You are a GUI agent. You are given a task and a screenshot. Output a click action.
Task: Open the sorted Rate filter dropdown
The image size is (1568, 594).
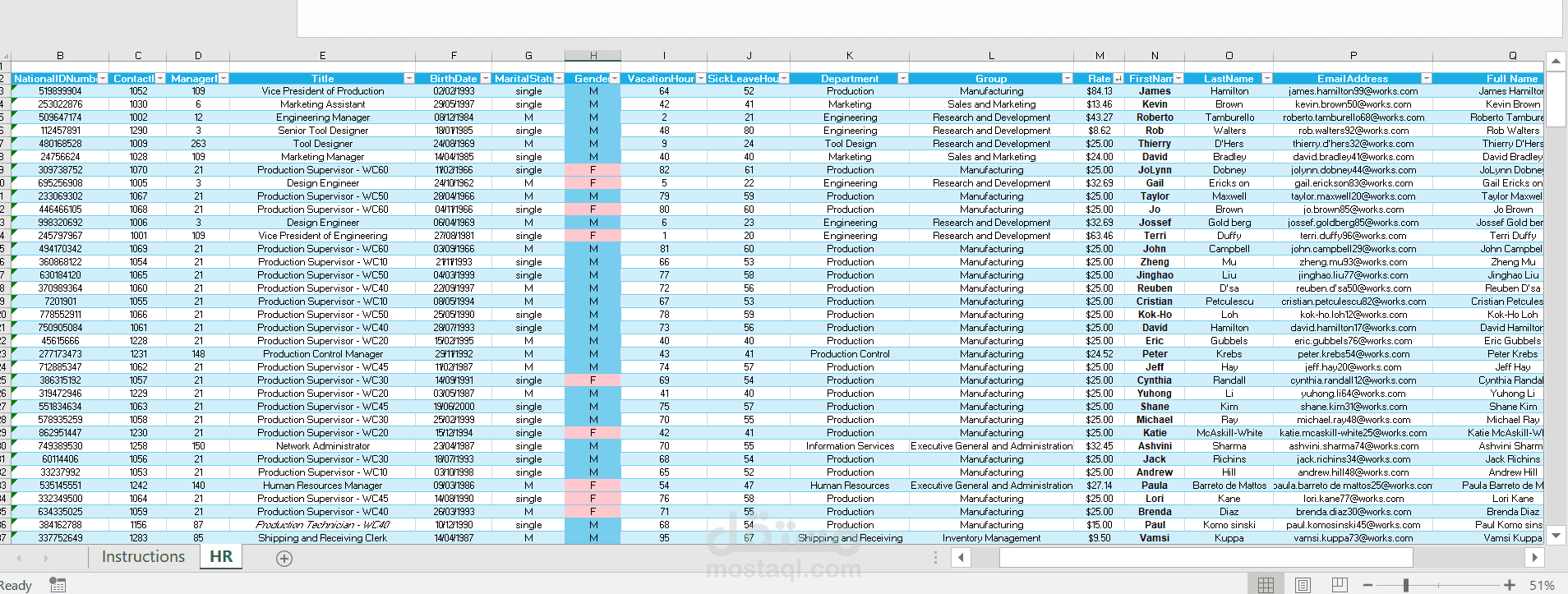click(1118, 78)
